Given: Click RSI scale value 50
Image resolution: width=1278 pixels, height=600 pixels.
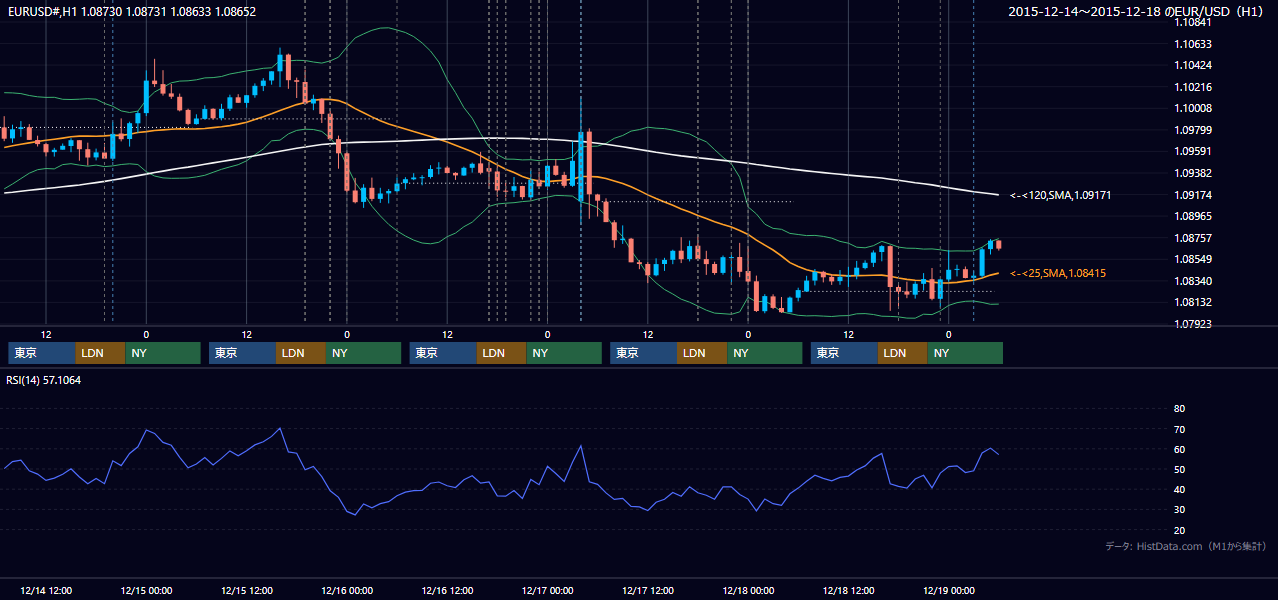Looking at the screenshot, I should click(1180, 469).
